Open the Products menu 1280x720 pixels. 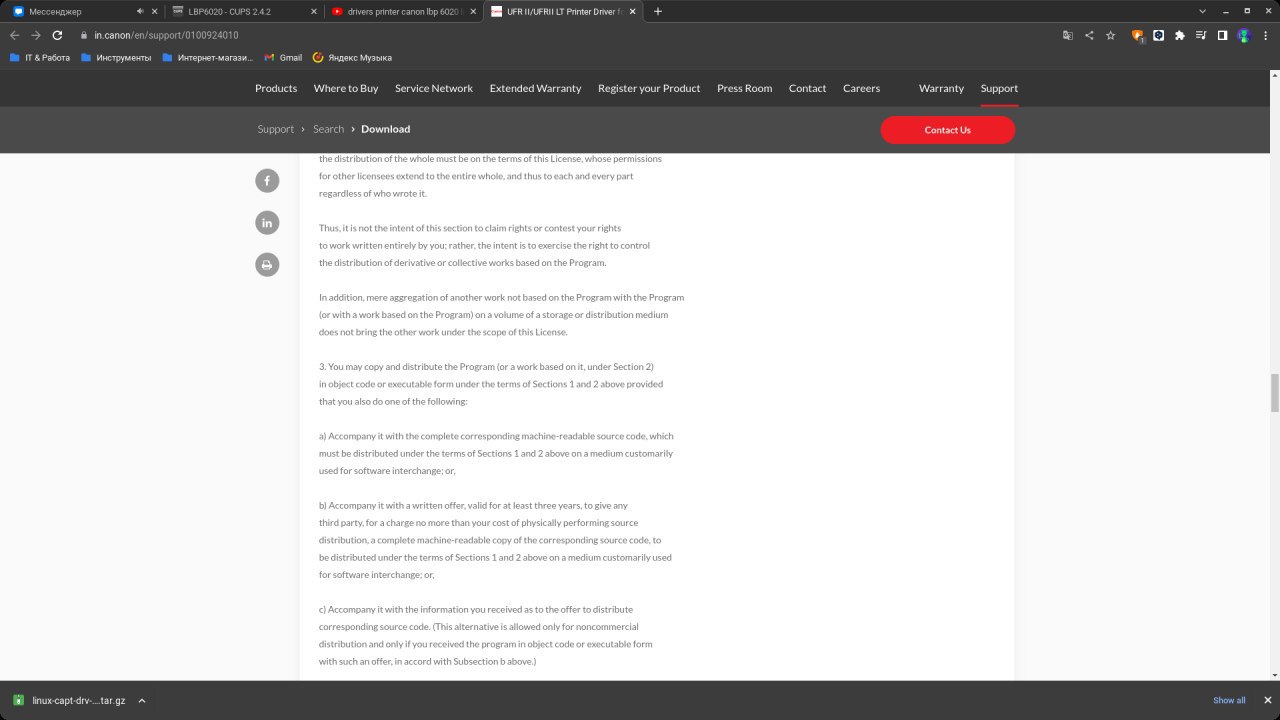[x=276, y=88]
